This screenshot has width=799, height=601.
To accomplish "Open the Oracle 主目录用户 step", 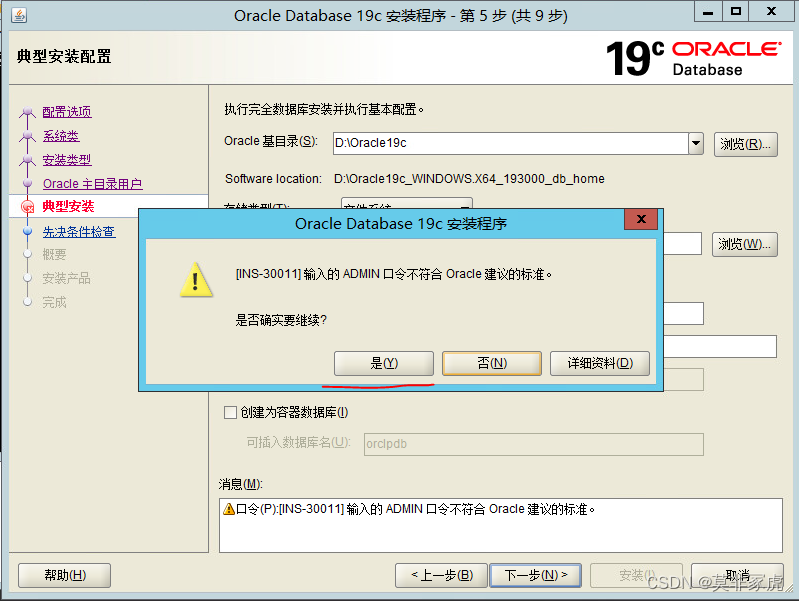I will (92, 184).
